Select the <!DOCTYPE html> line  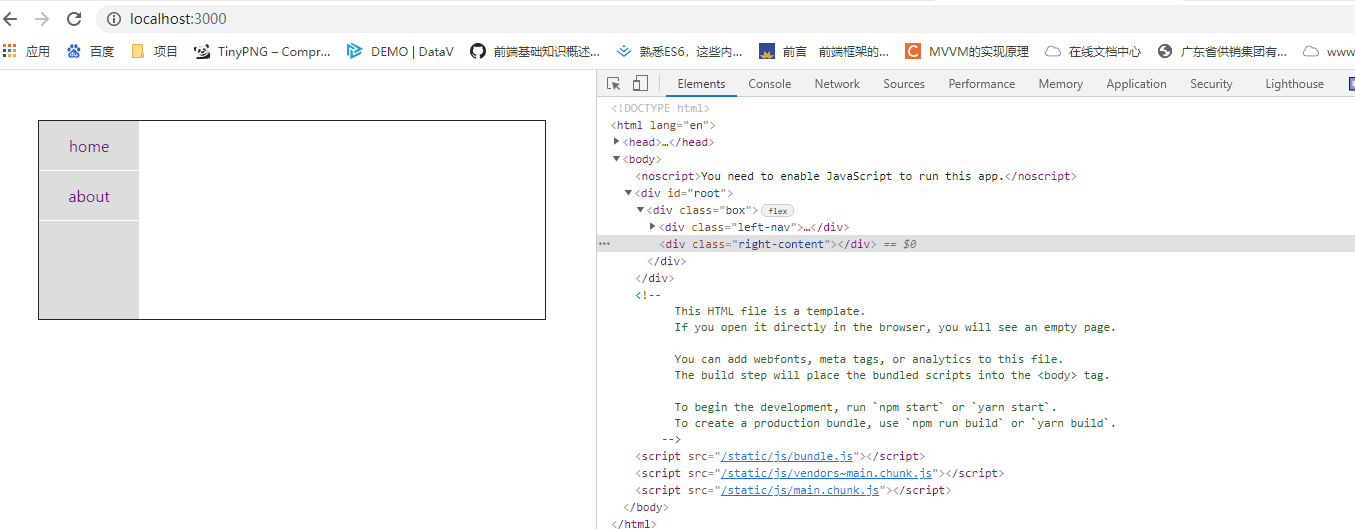660,108
